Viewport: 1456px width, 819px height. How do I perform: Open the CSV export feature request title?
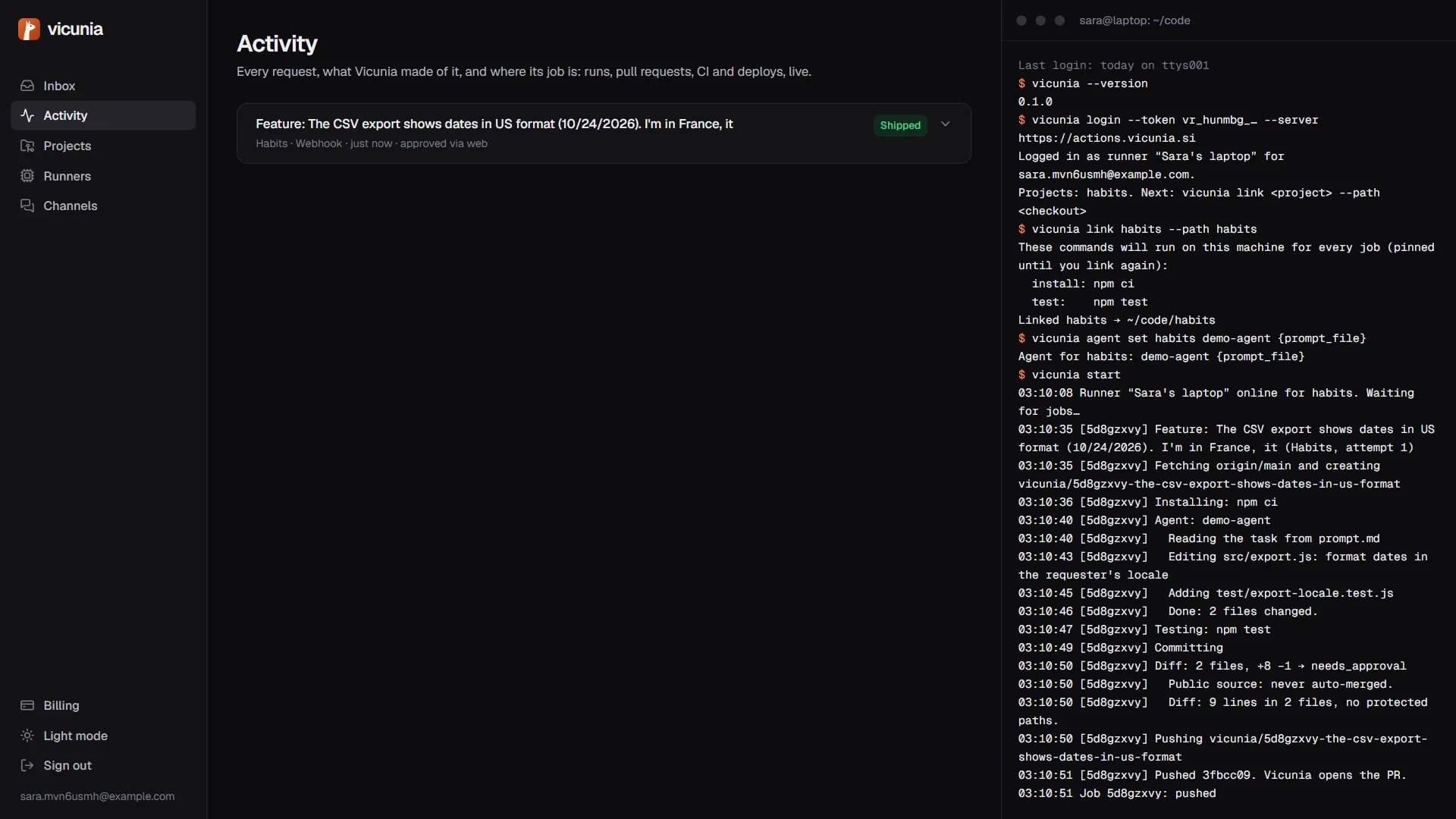click(494, 124)
